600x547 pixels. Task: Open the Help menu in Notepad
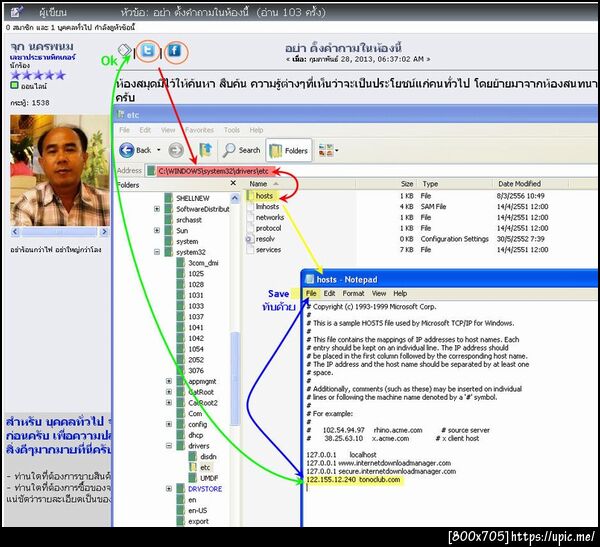pyautogui.click(x=400, y=294)
